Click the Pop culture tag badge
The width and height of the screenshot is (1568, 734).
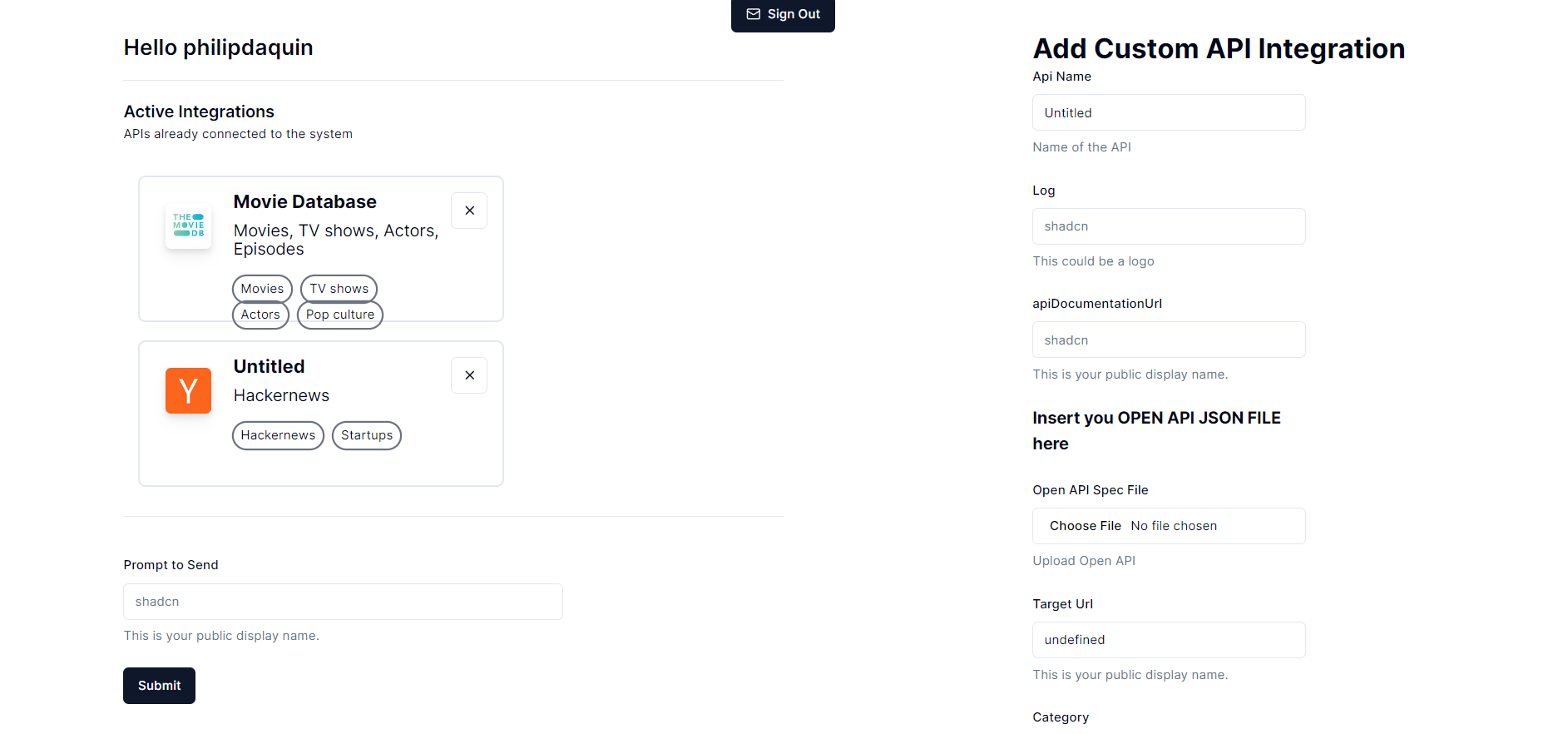tap(339, 315)
